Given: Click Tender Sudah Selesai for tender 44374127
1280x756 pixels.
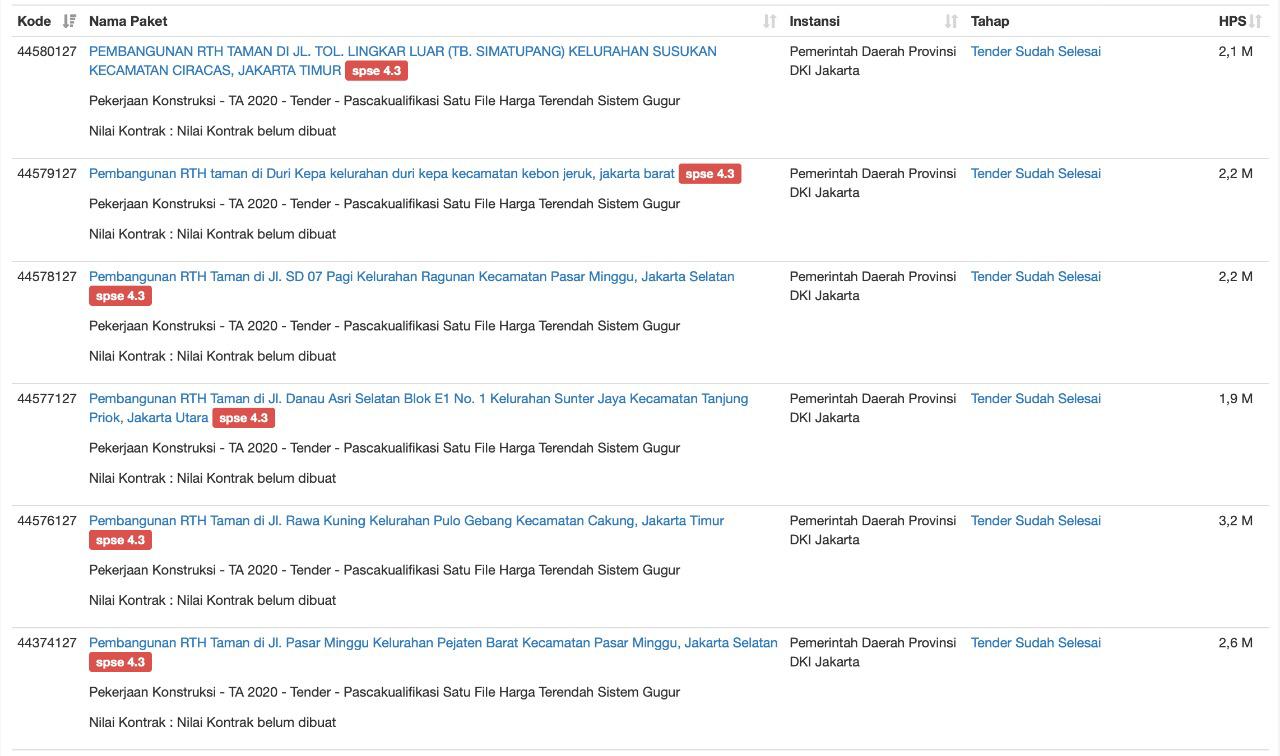Looking at the screenshot, I should [1035, 643].
